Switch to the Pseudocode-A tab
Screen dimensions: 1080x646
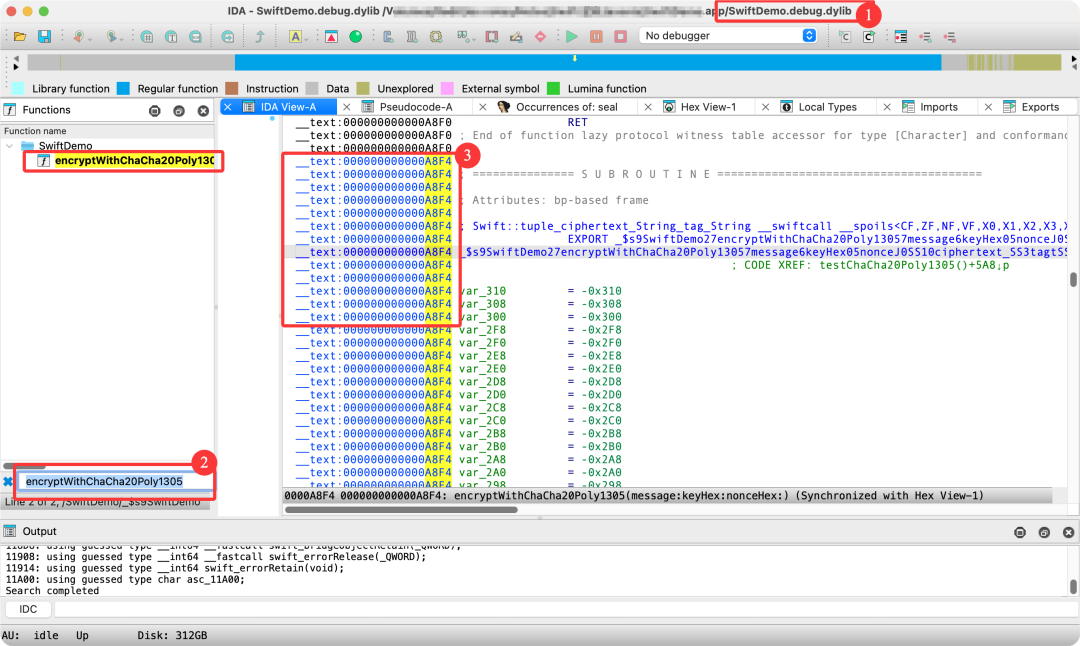pyautogui.click(x=413, y=106)
